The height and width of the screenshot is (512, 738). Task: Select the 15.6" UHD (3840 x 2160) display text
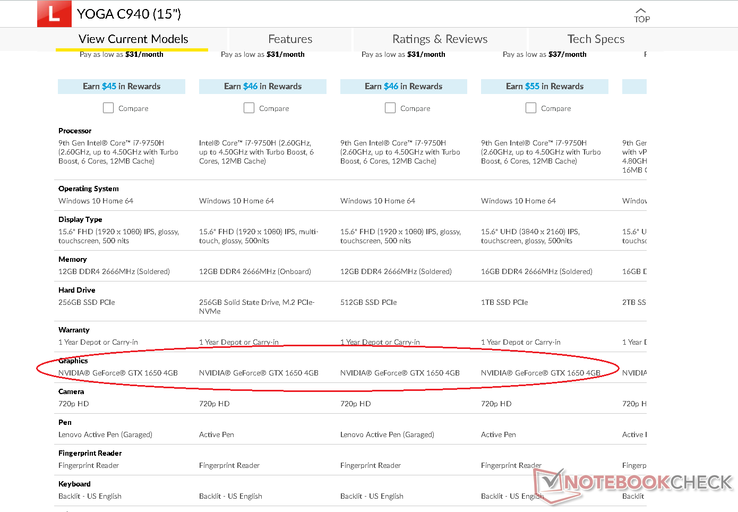click(530, 236)
